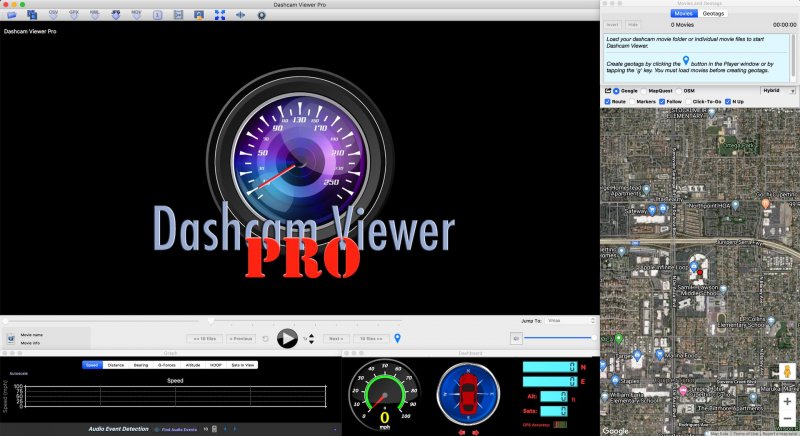The height and width of the screenshot is (436, 800).
Task: Click the movie playback position slider
Action: pyautogui.click(x=102, y=321)
